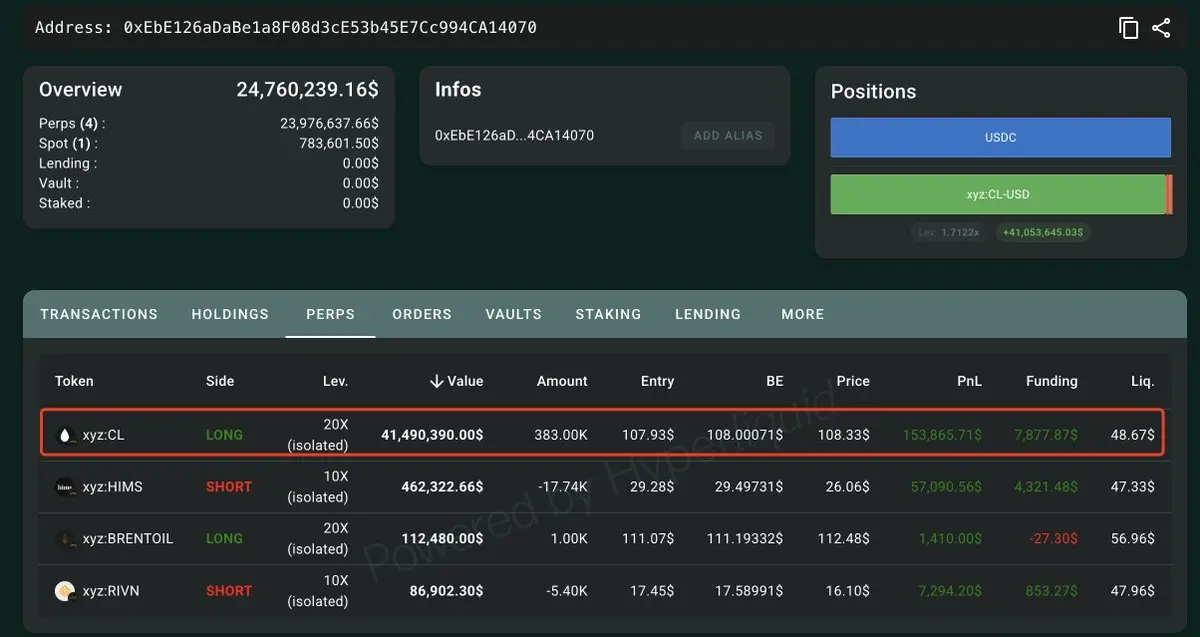The width and height of the screenshot is (1200, 637).
Task: Open the TRANSACTIONS tab
Action: 99,314
